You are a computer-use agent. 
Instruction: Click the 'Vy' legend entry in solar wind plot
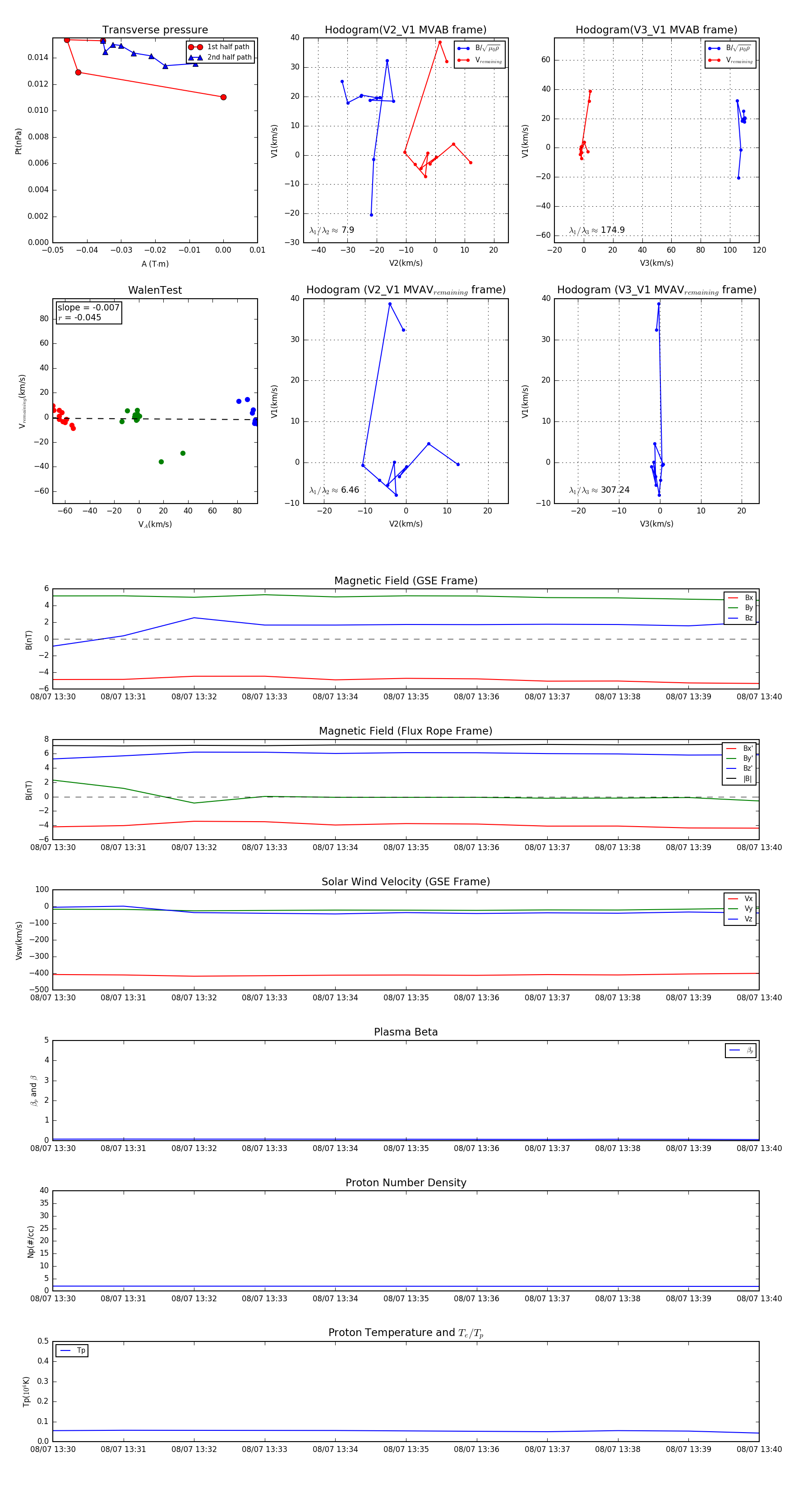pyautogui.click(x=740, y=909)
